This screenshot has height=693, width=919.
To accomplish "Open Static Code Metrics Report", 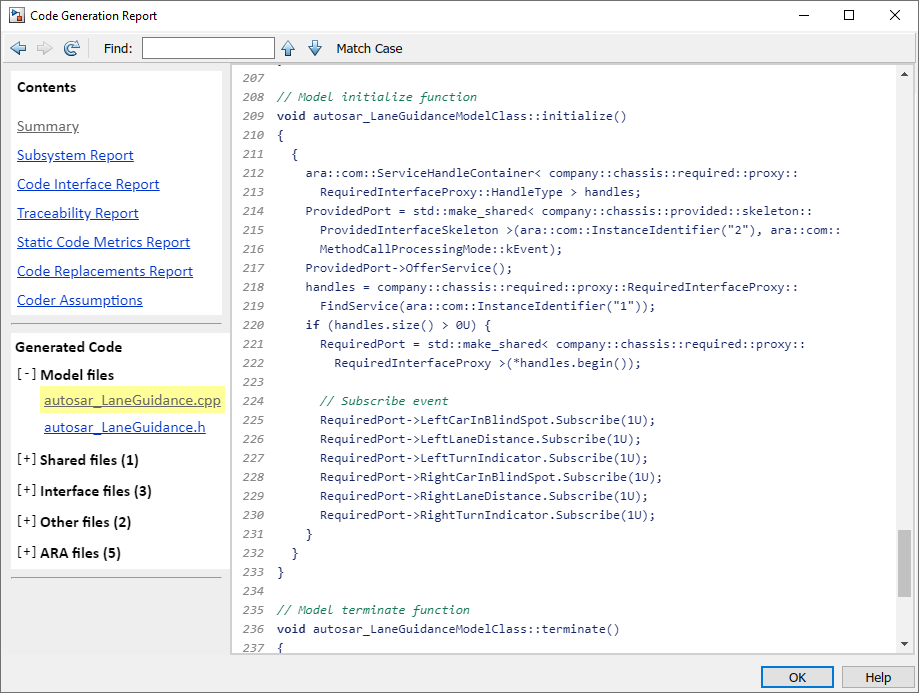I will tap(103, 242).
